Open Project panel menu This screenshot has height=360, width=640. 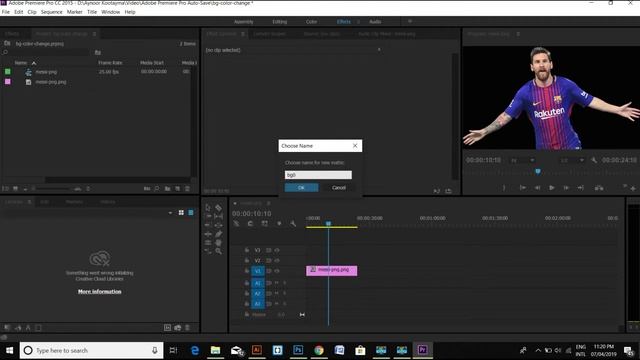[95, 34]
